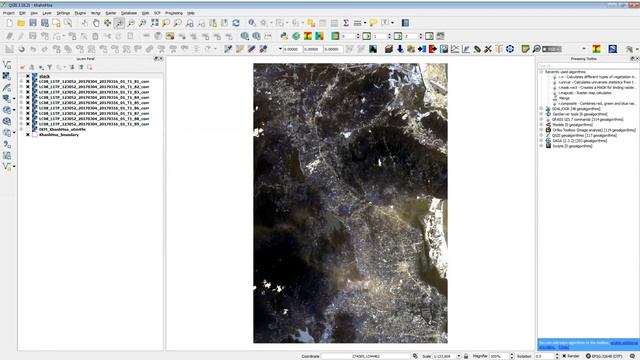Screen dimensions: 640x360
Task: Toggle visibility of the layer ending B9_corr
Action: click(28, 124)
